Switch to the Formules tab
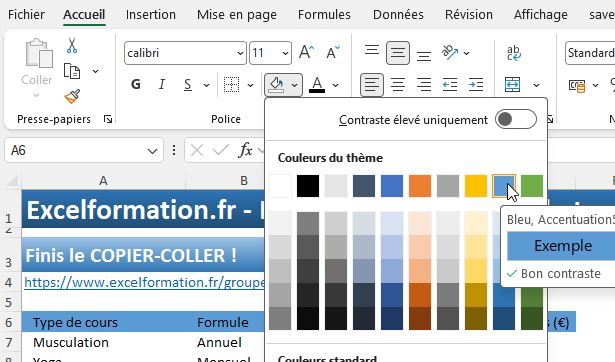This screenshot has height=362, width=615. tap(324, 15)
